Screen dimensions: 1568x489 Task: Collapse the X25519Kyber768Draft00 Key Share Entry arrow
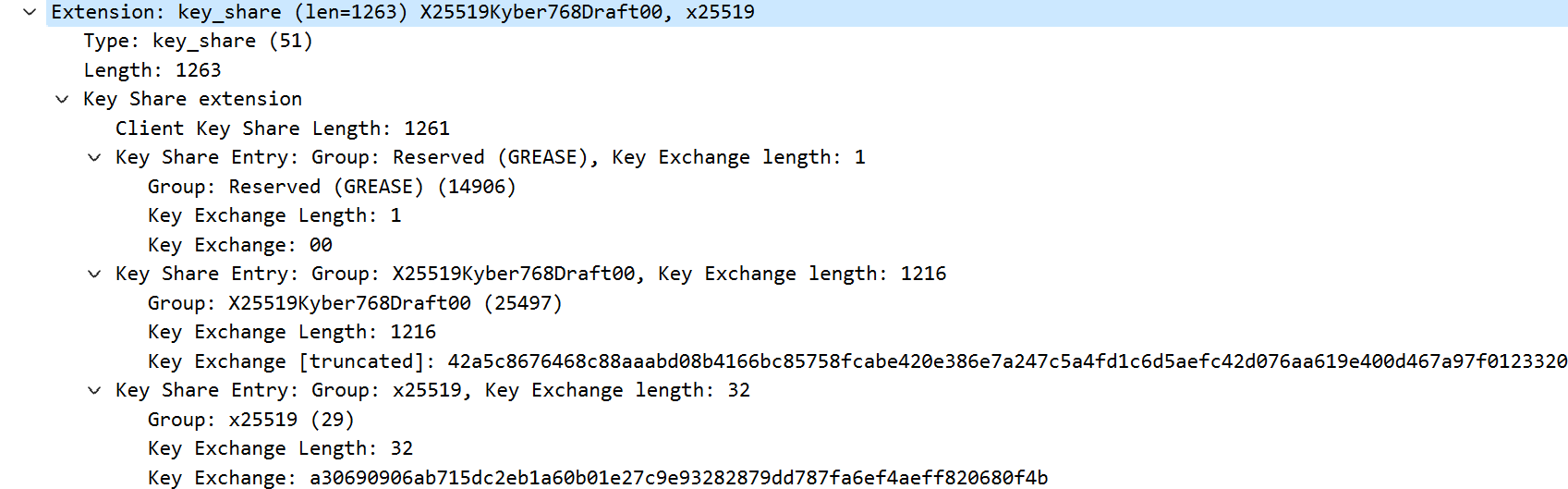pos(94,274)
